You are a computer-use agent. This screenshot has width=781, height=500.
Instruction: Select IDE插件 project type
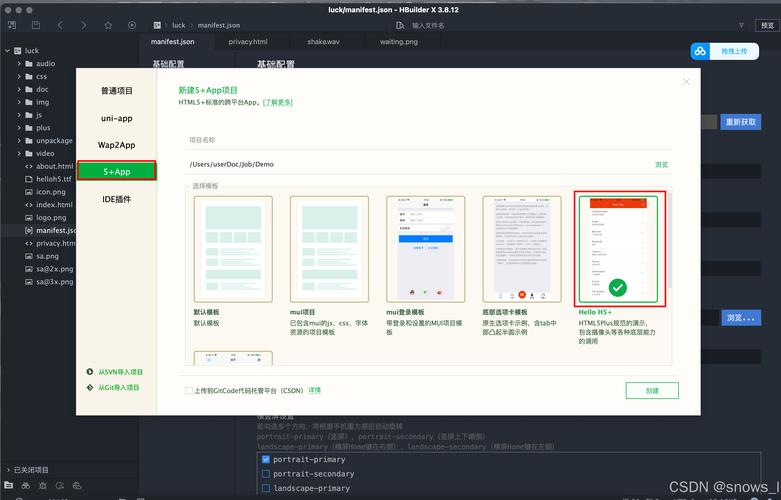click(x=117, y=199)
